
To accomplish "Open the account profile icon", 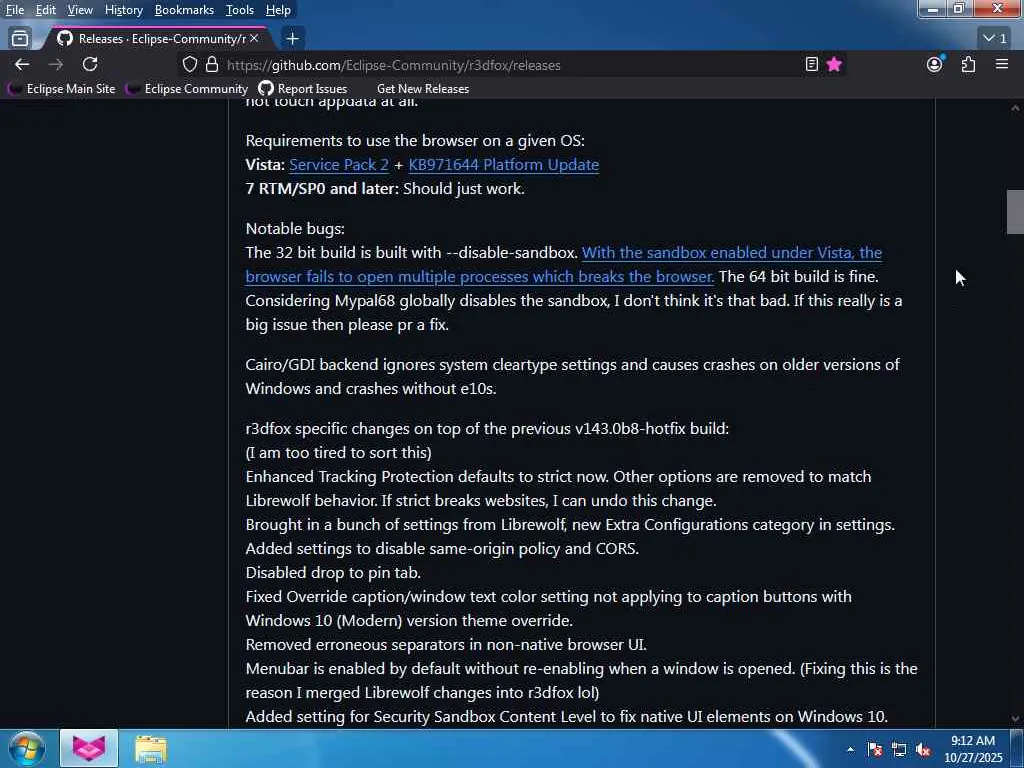I will pyautogui.click(x=935, y=65).
